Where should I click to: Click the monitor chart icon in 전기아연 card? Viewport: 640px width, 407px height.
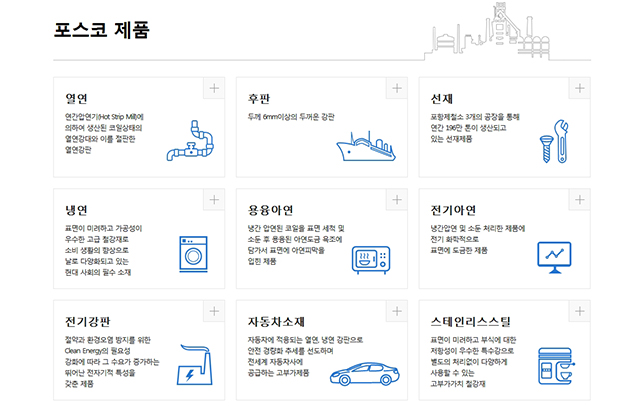(554, 258)
